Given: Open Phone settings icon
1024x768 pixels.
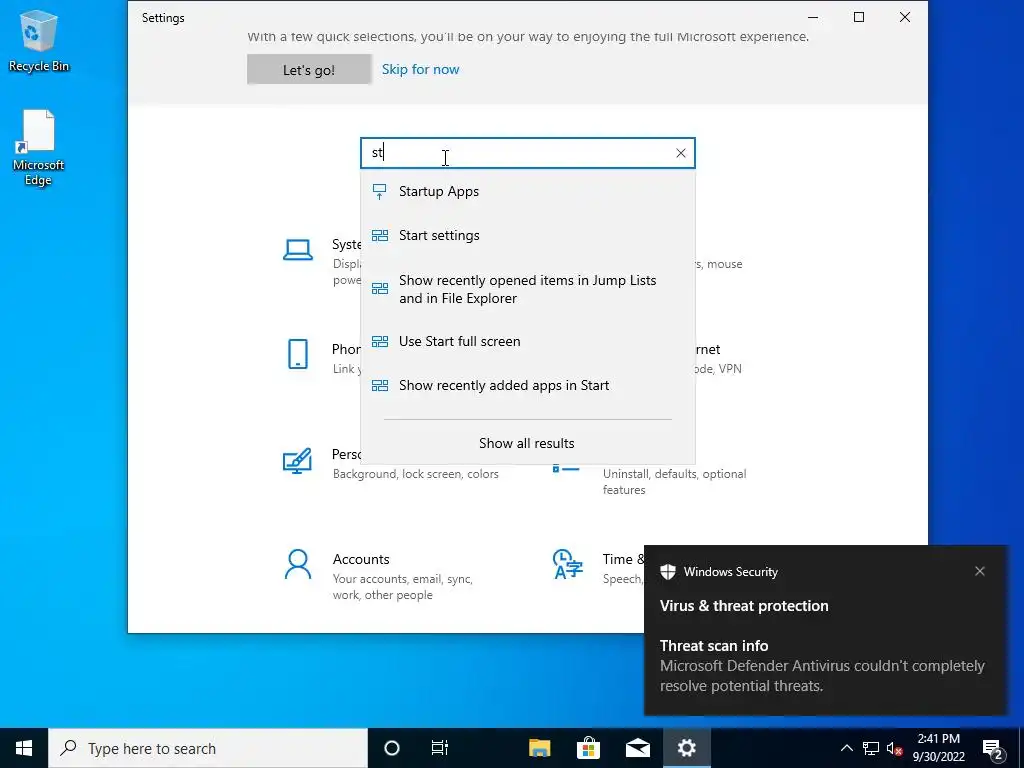Looking at the screenshot, I should tap(298, 354).
